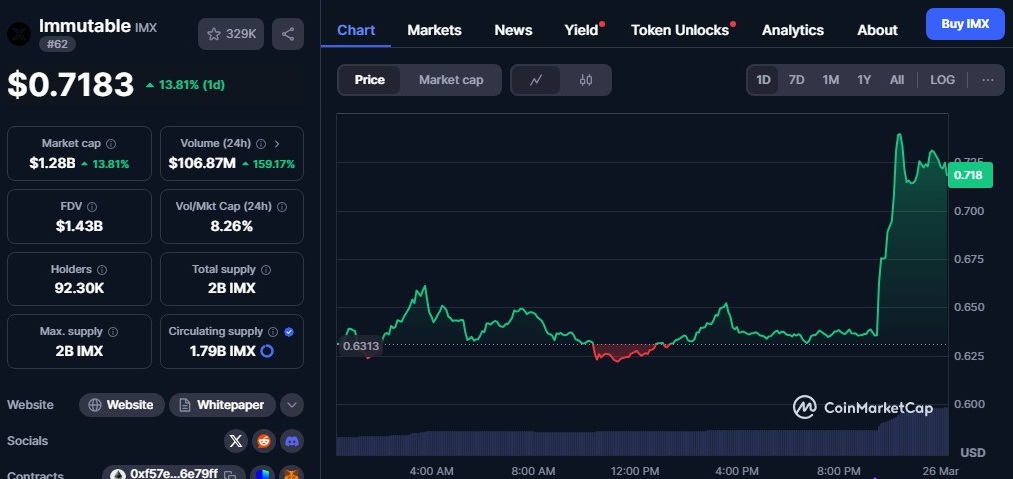Set chart range to 1M
Image resolution: width=1013 pixels, height=479 pixels.
coord(830,80)
